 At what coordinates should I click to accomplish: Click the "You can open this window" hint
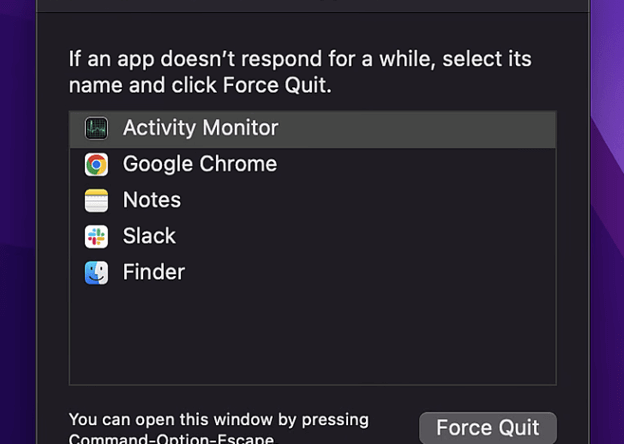coord(218,420)
